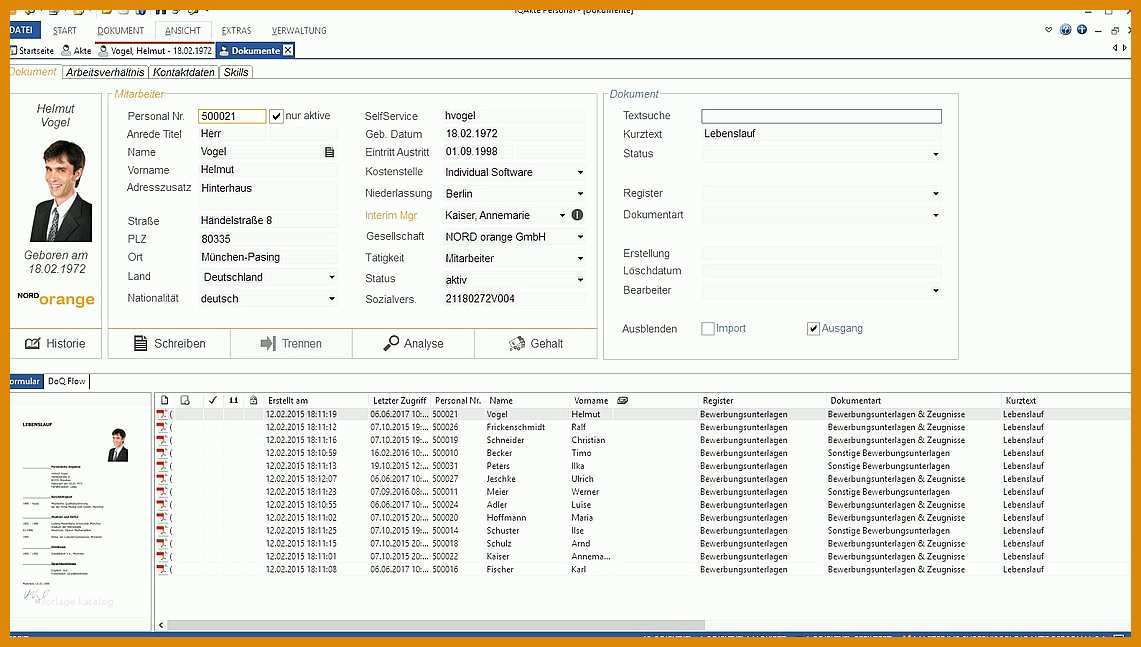Click the horizontal scrollbar of the document list
This screenshot has width=1141, height=647.
[x=435, y=625]
